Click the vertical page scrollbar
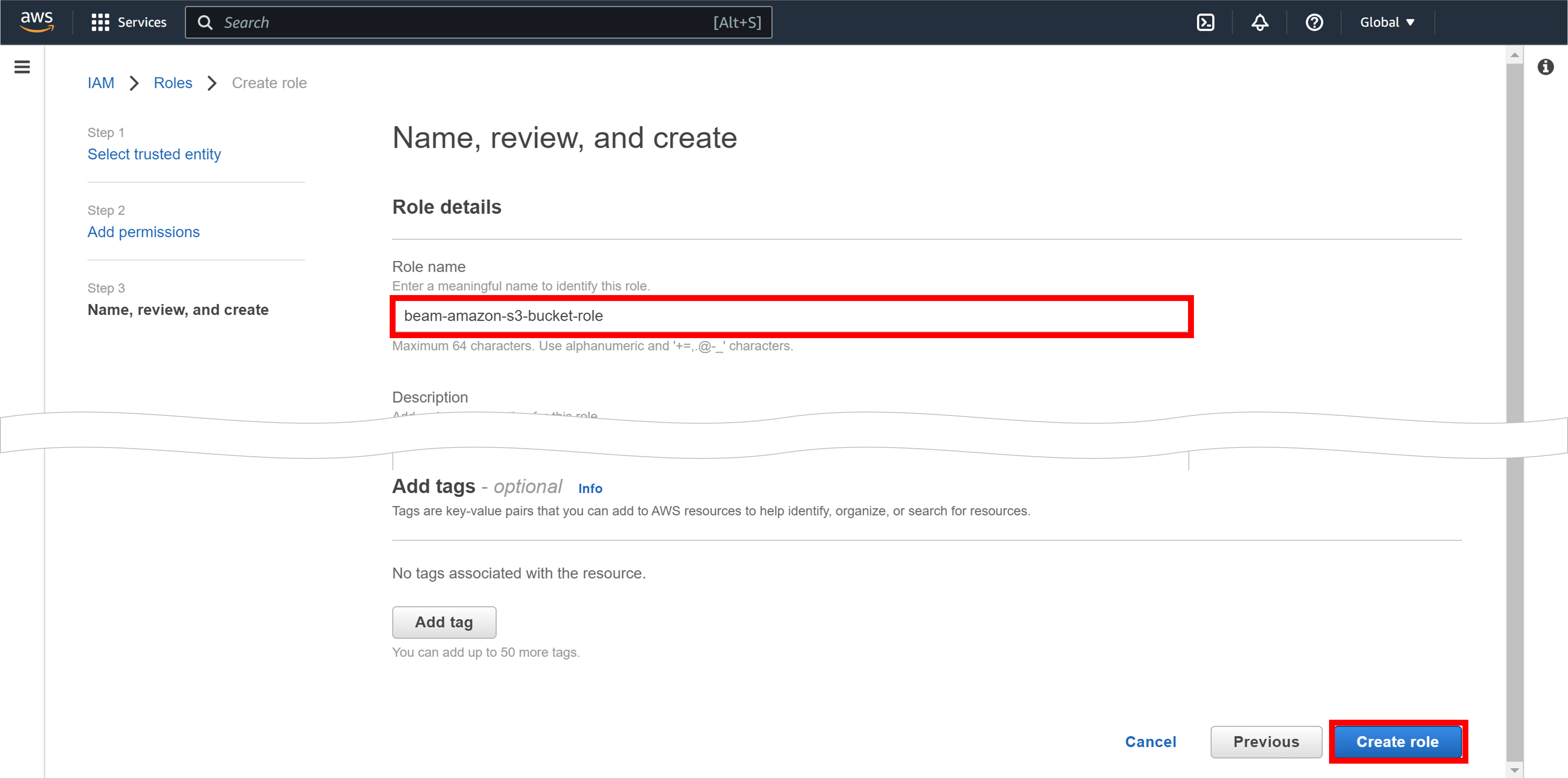 coord(1514,244)
